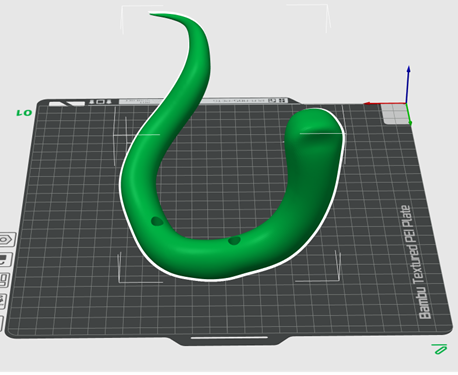Click the fourth plate-side icon in the left column
This screenshot has width=458, height=375.
coord(3,301)
